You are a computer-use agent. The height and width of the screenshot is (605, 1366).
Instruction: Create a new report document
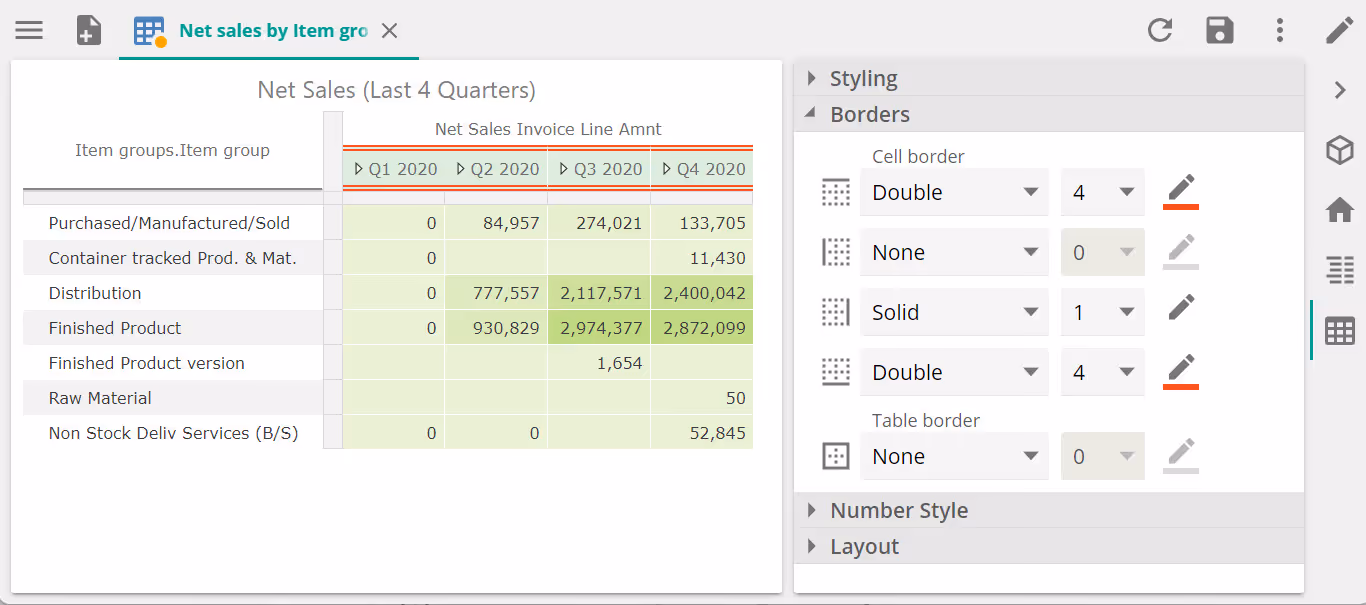[x=88, y=30]
